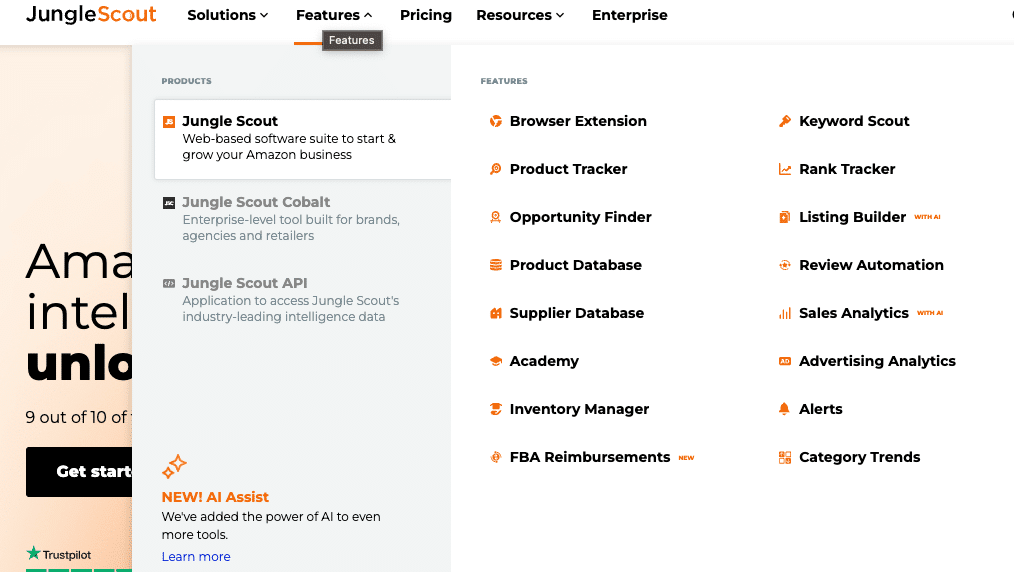Image resolution: width=1014 pixels, height=572 pixels.
Task: Click the Jungle Scout product icon
Action: point(169,122)
